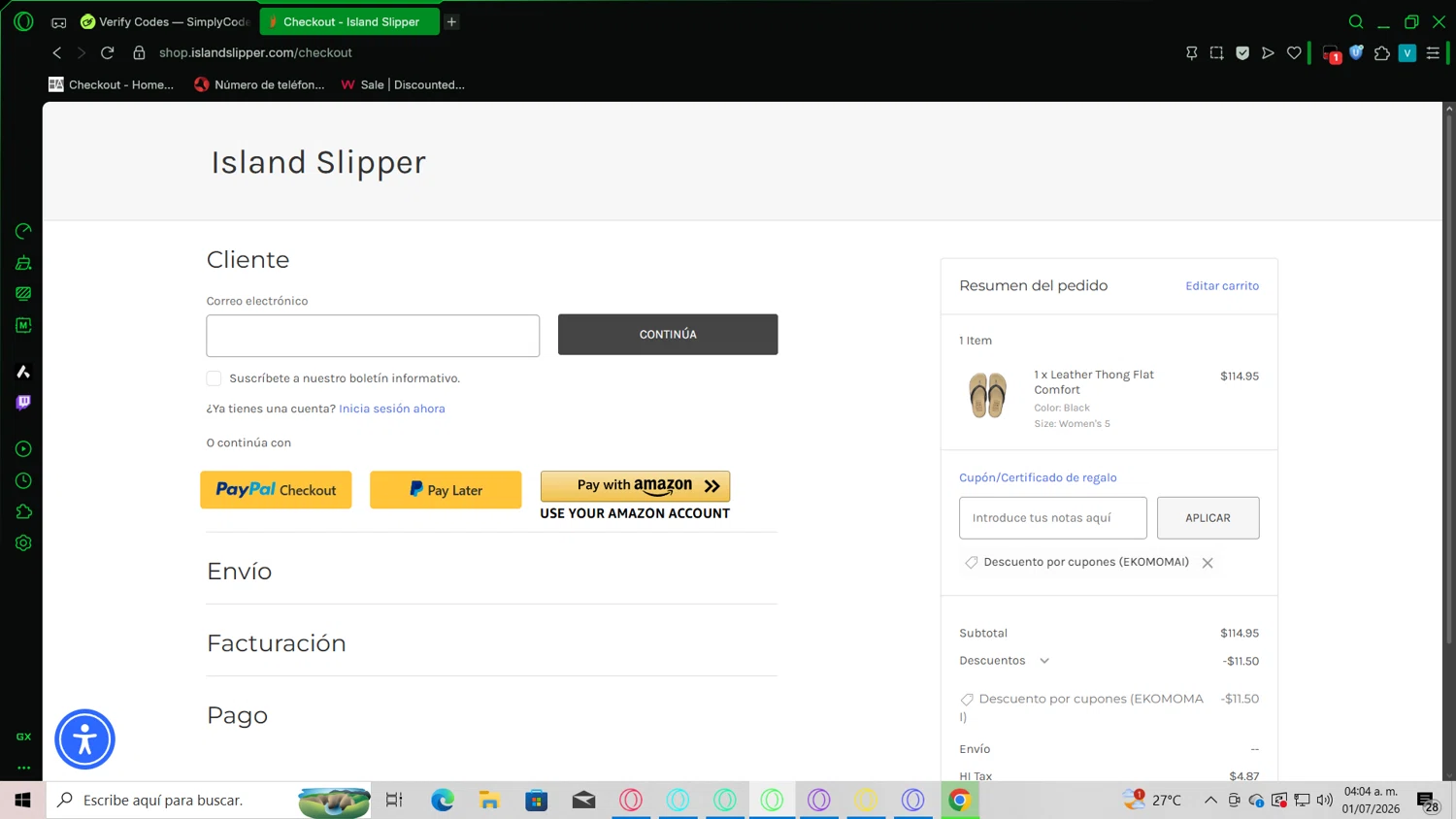Open the blue U shield extension
1456x819 pixels.
tap(1356, 52)
